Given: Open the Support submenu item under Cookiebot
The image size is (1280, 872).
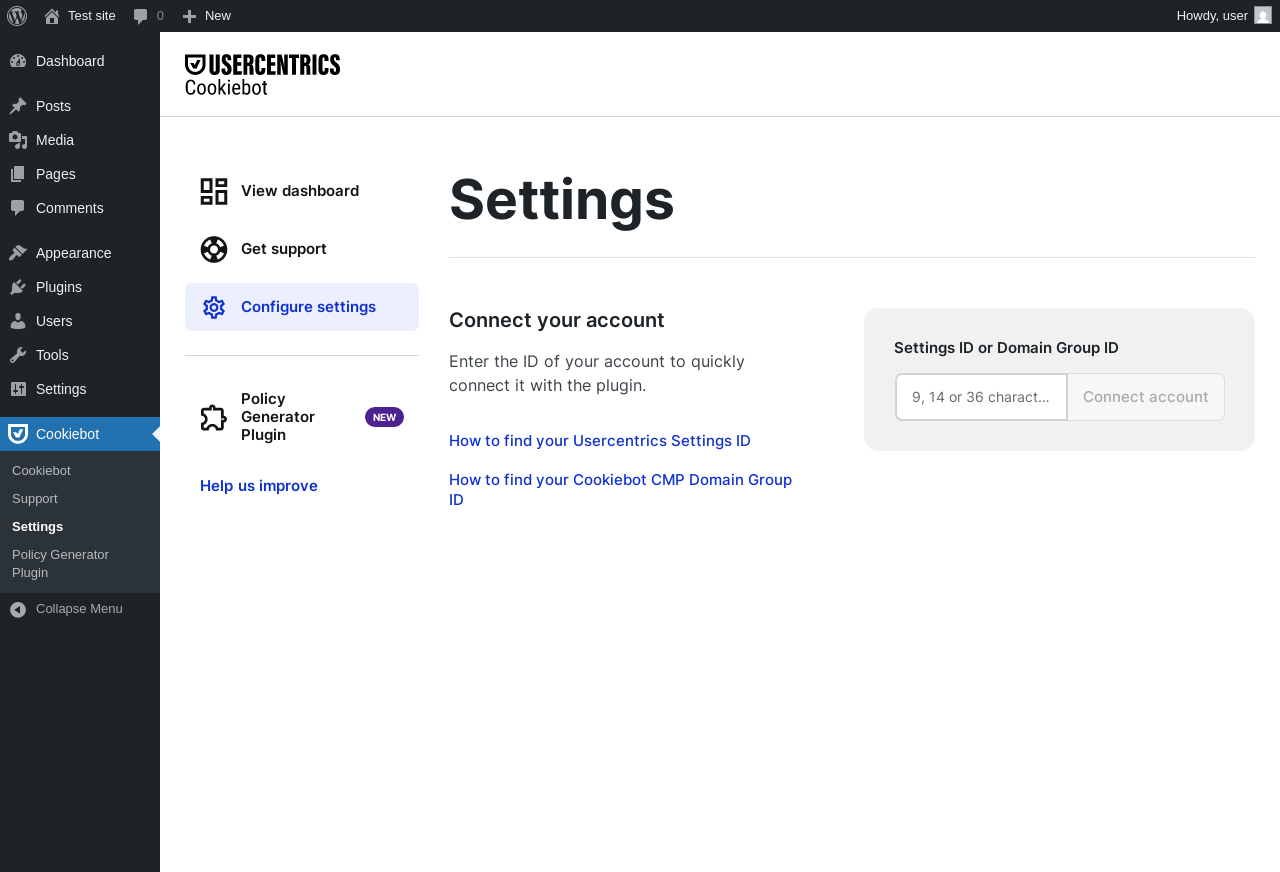Looking at the screenshot, I should click(x=35, y=498).
